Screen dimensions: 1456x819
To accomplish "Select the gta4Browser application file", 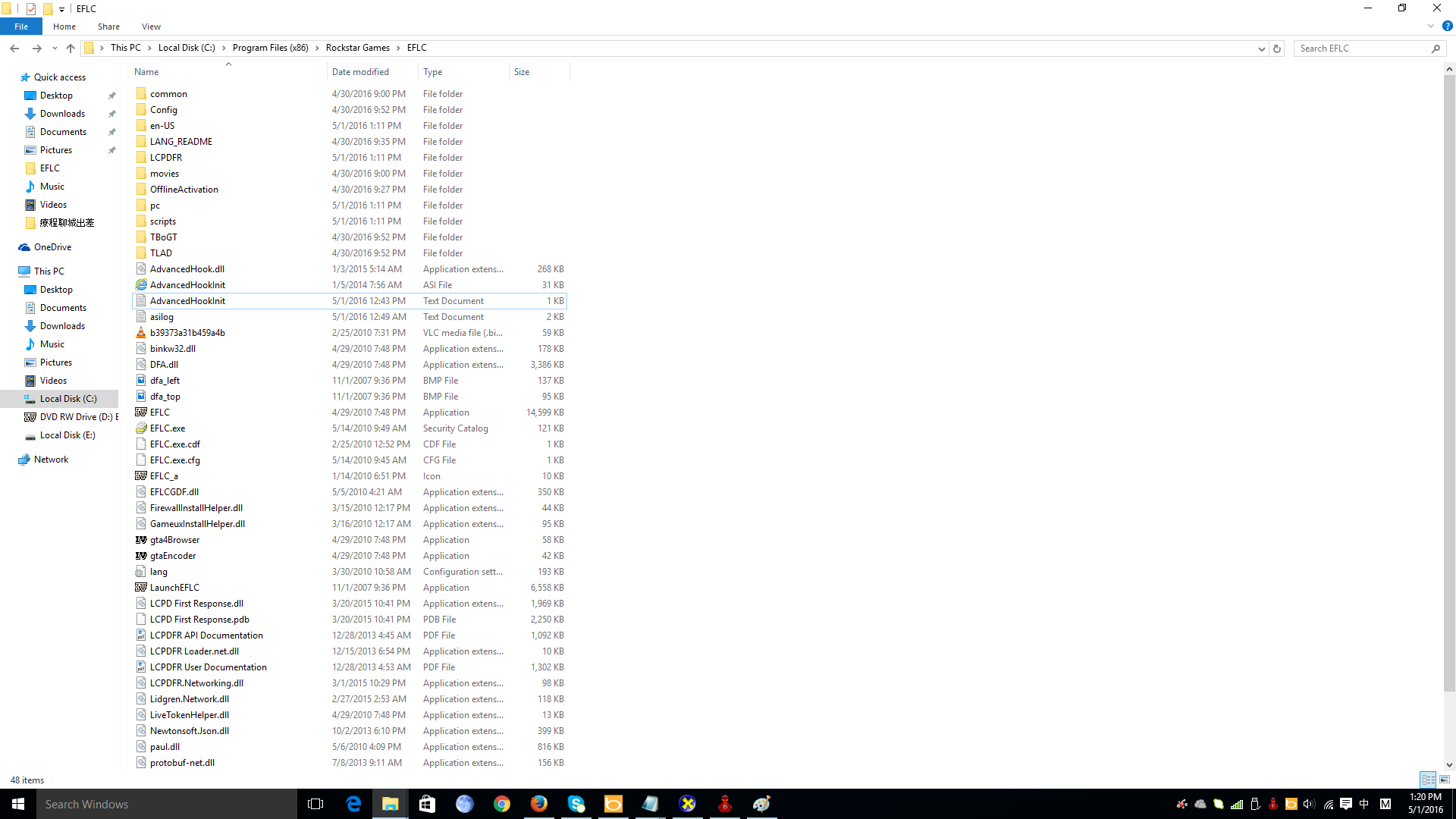I will (x=174, y=540).
